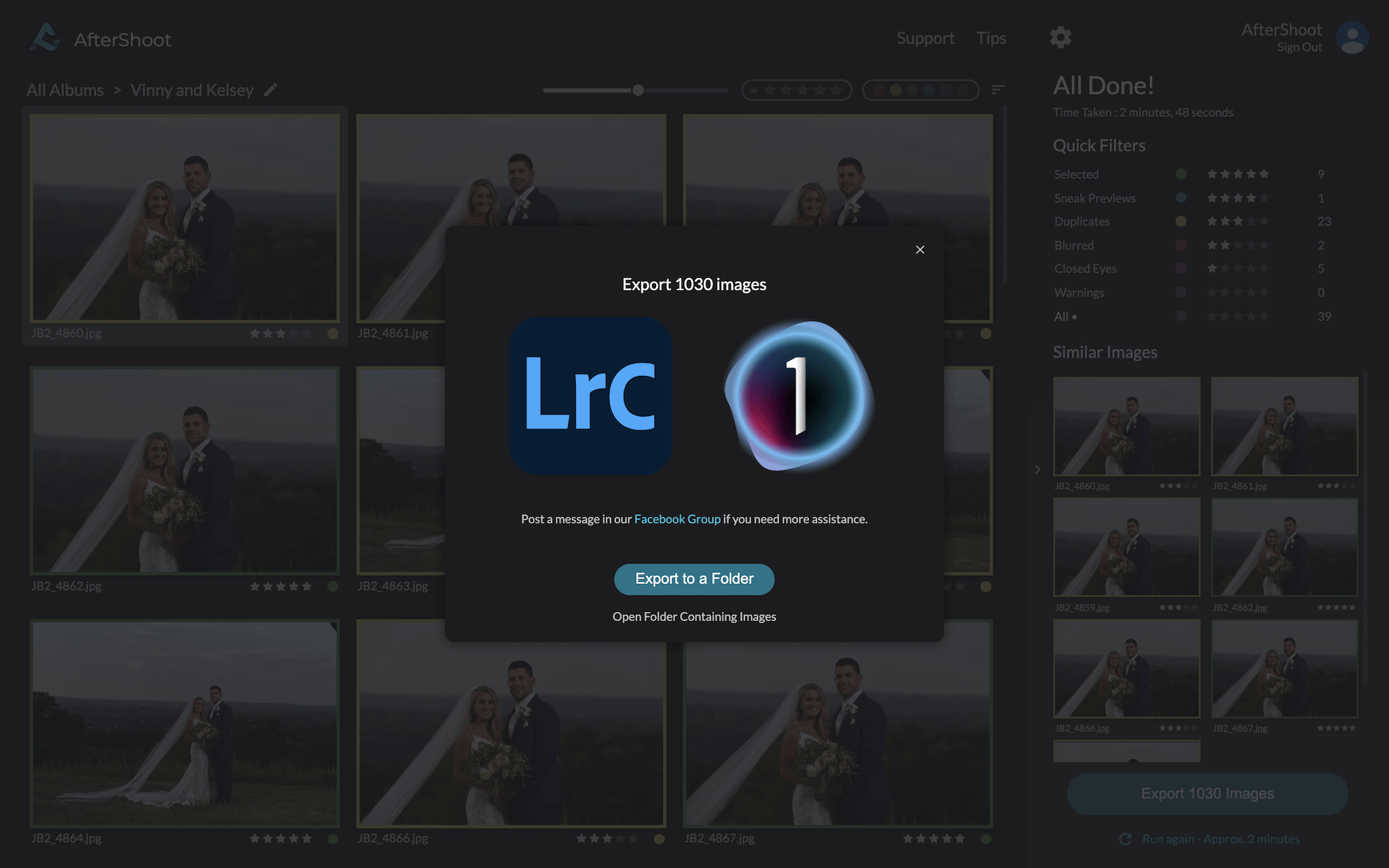Select thumbnail JB2_4862.jpg in main grid
1389x868 pixels.
[185, 471]
